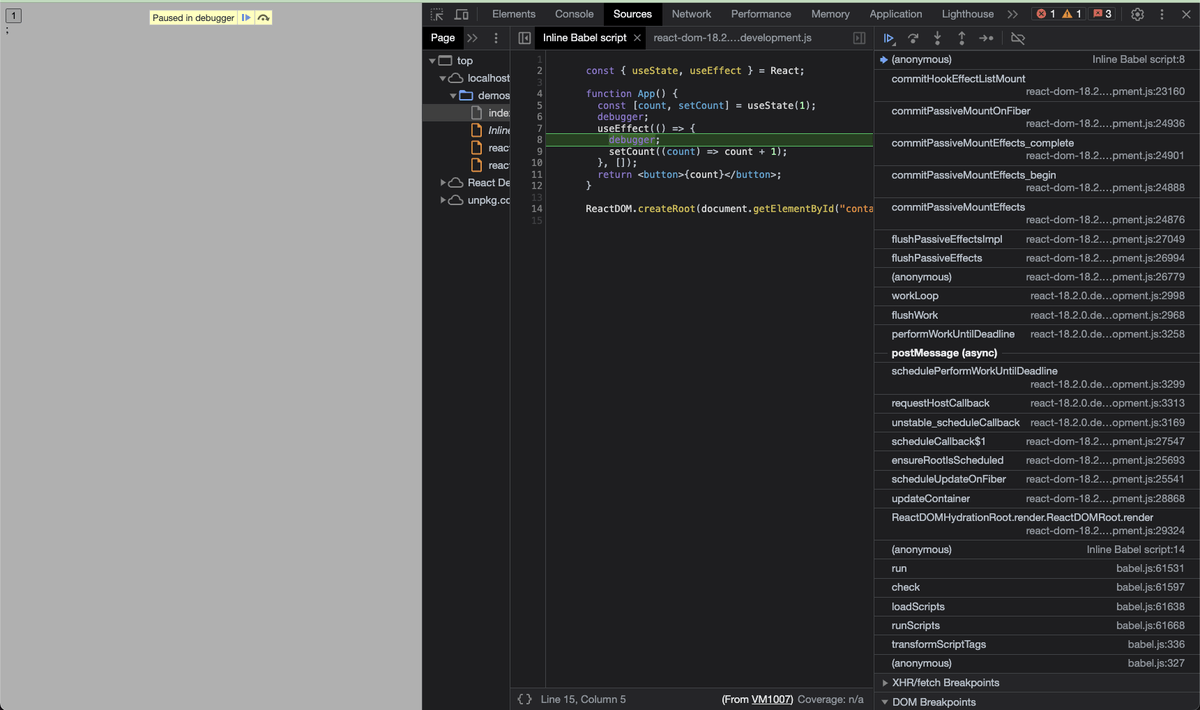
Task: Open VM1007 source link
Action: [772, 699]
